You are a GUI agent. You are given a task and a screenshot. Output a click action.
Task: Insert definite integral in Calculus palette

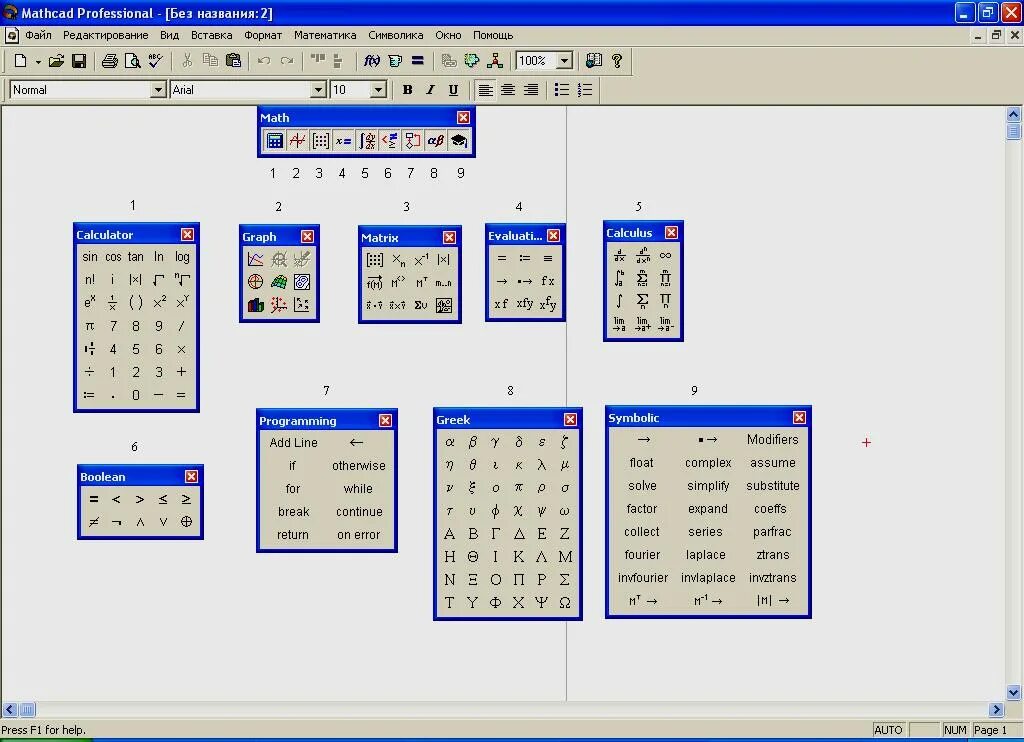(x=619, y=278)
